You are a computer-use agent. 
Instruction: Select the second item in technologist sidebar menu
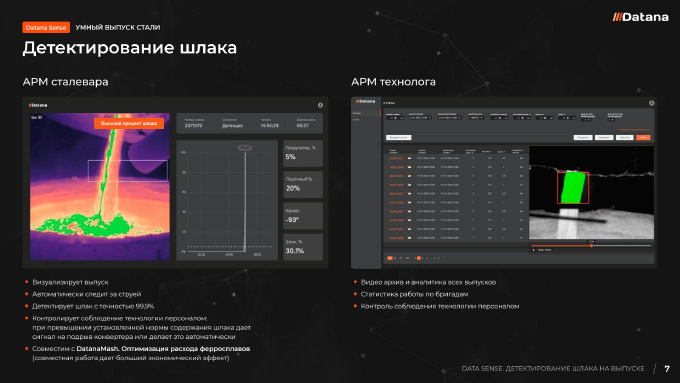(x=356, y=119)
